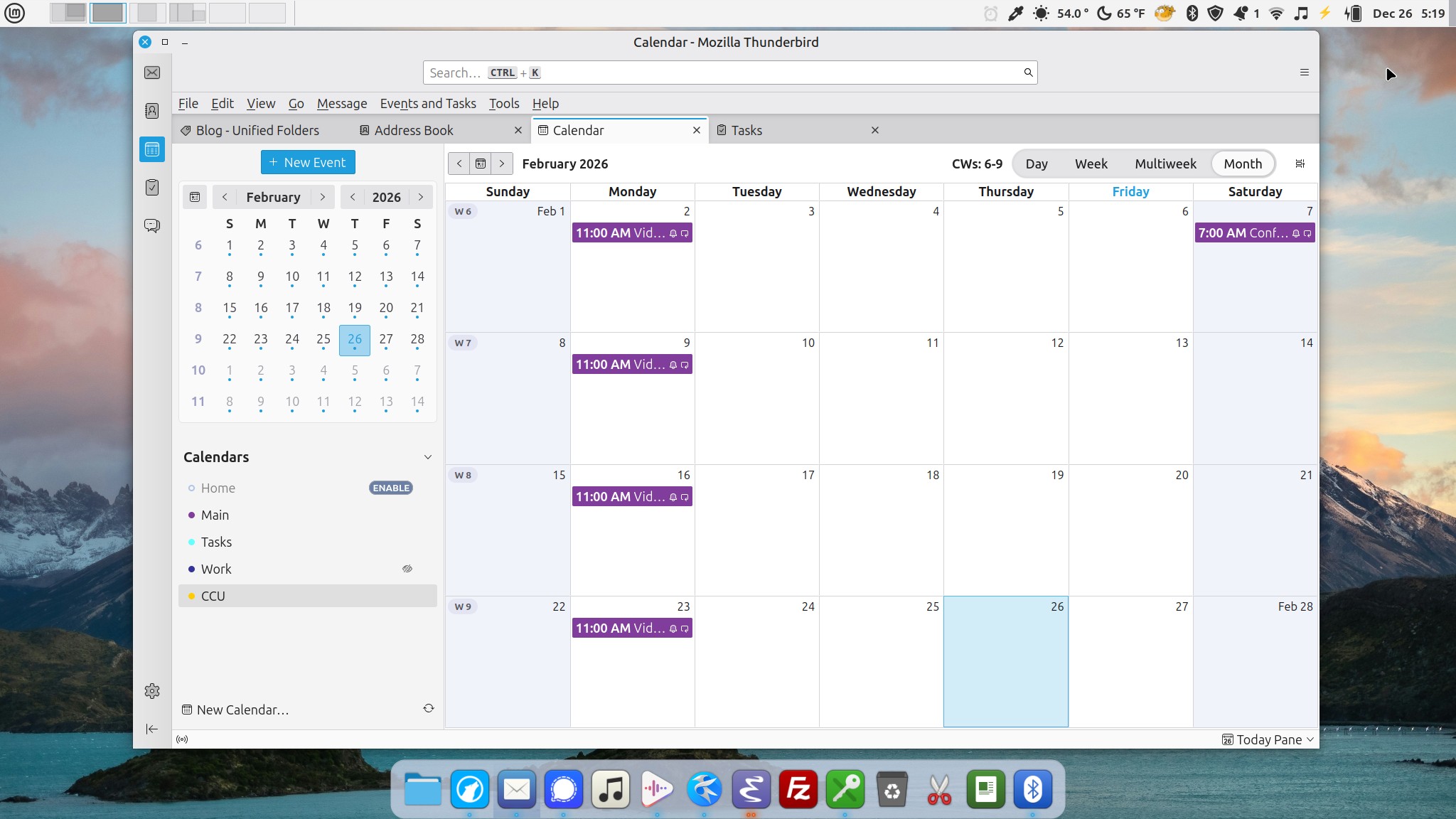Switch to the Address Book tab
Screen dimensions: 1456x819
pyautogui.click(x=413, y=130)
